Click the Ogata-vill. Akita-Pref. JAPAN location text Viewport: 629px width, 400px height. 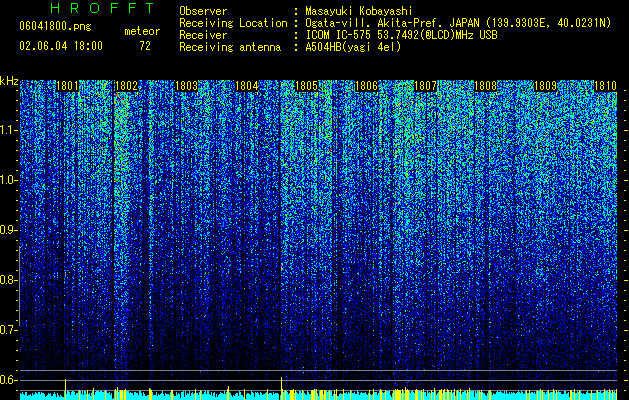(458, 23)
